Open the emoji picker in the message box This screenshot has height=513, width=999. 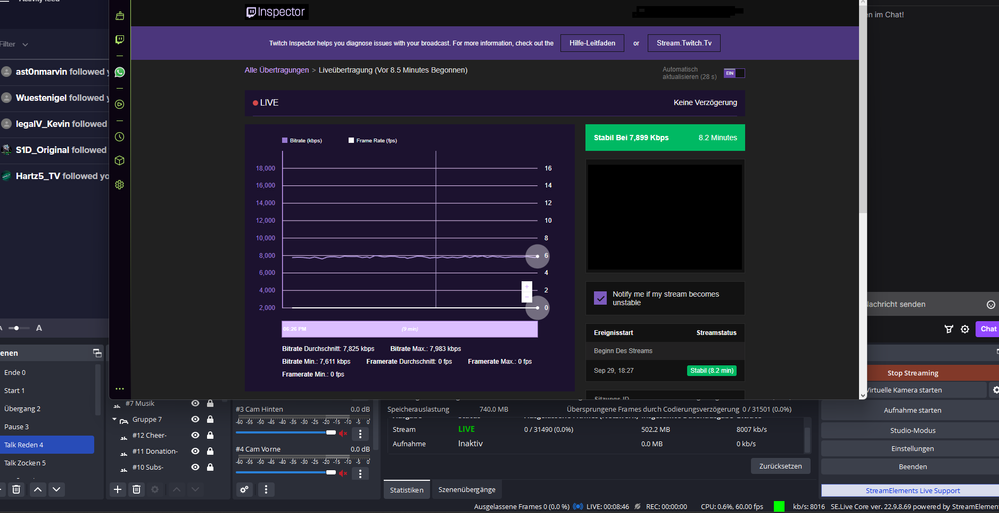[991, 305]
